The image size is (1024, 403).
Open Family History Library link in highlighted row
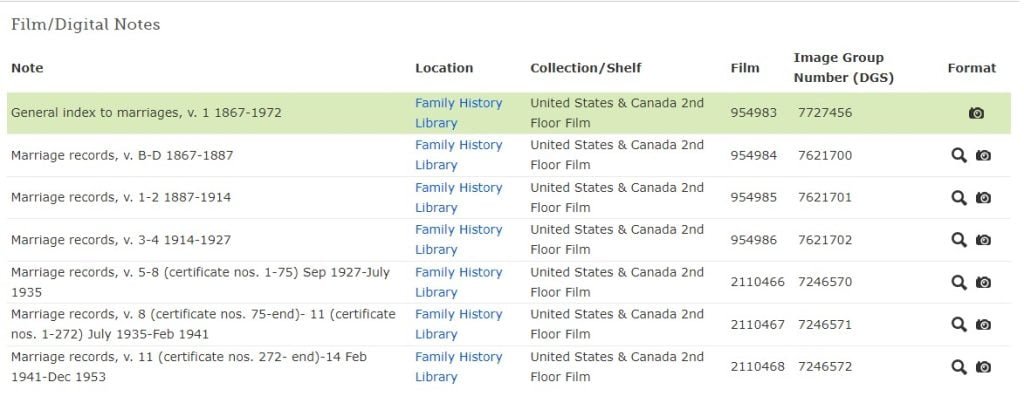[458, 113]
